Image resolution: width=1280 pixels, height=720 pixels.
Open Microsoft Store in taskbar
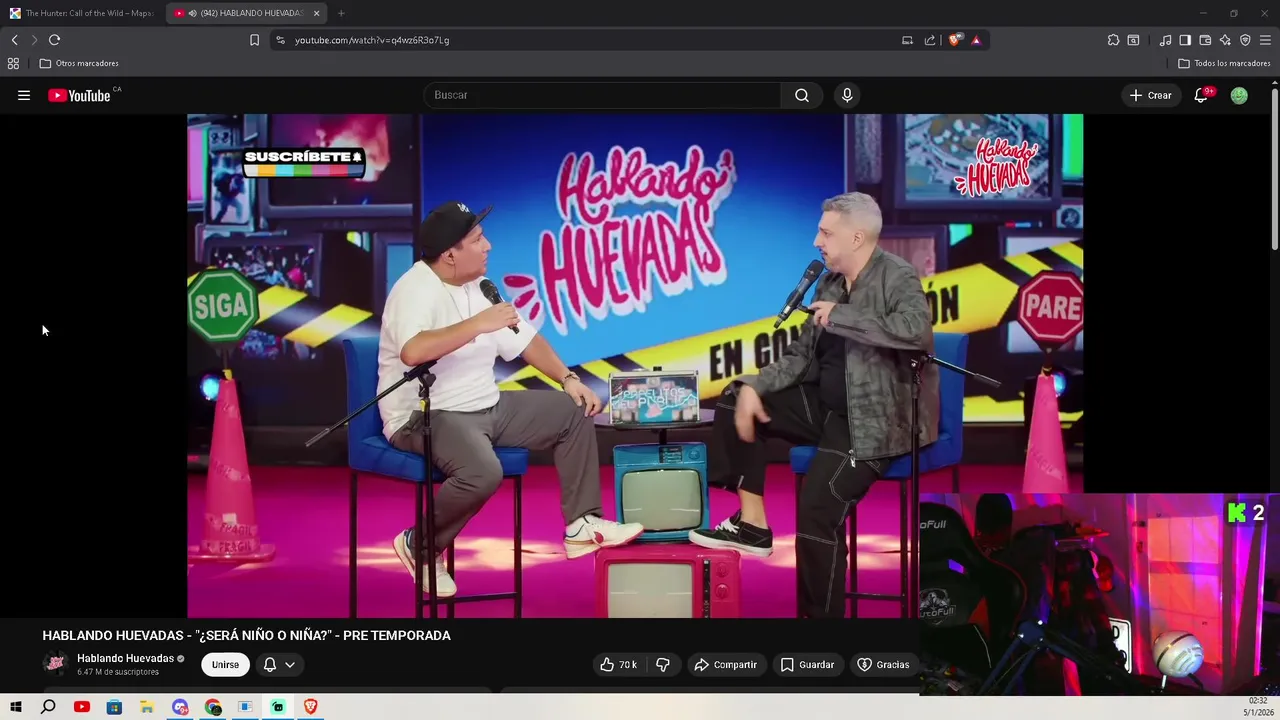(x=114, y=707)
